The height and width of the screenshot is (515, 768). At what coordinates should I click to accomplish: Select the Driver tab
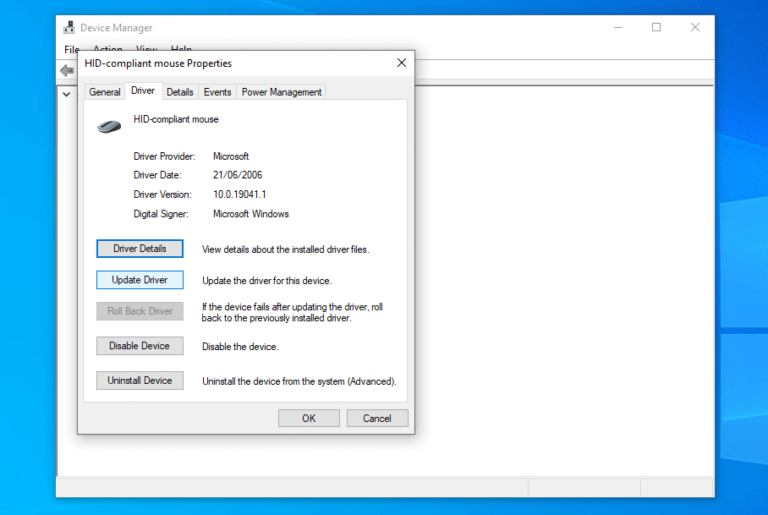(143, 91)
